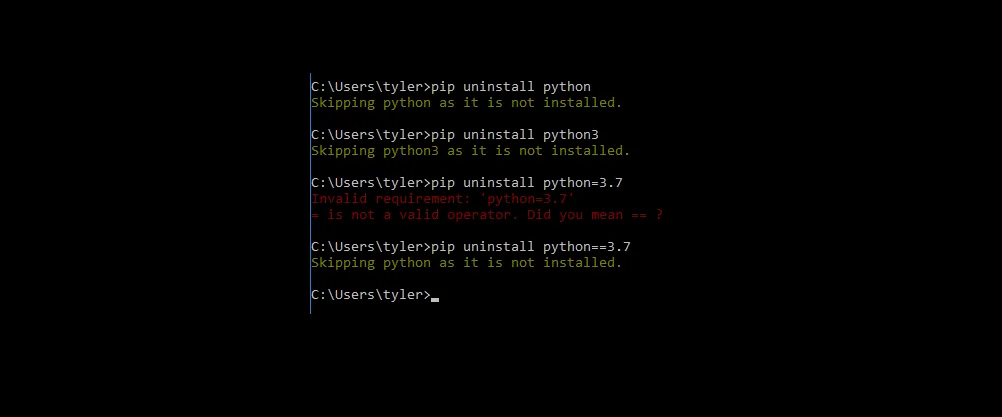Click the 'Did you mean == ?' suggestion text

(x=594, y=215)
